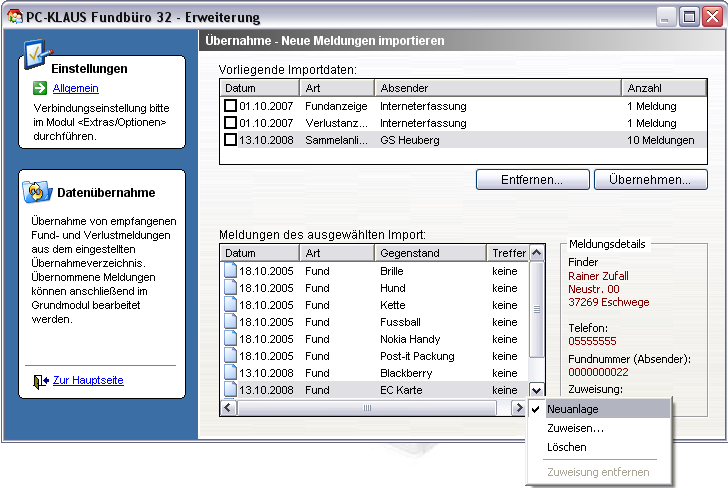Click the document icon of the Brille row
This screenshot has height=488, width=728.
click(x=231, y=271)
